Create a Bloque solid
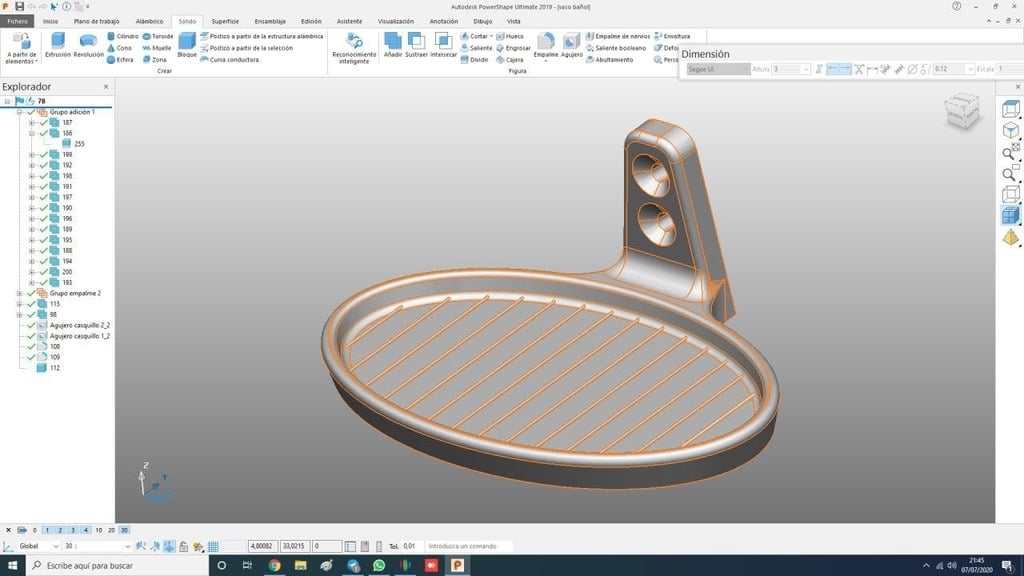This screenshot has width=1024, height=576. [x=187, y=44]
